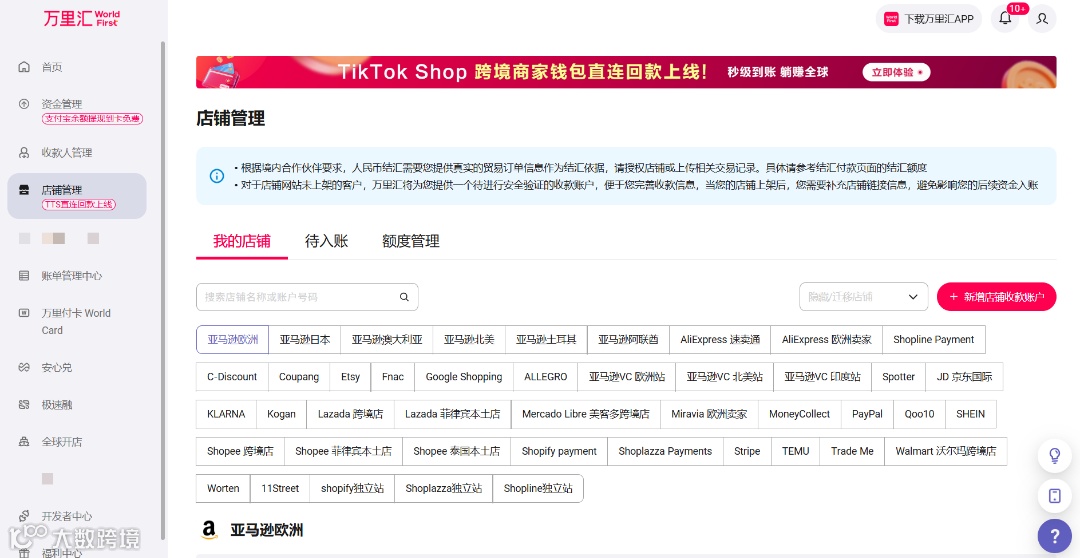1080x558 pixels.
Task: Click the store name search field
Action: [307, 297]
